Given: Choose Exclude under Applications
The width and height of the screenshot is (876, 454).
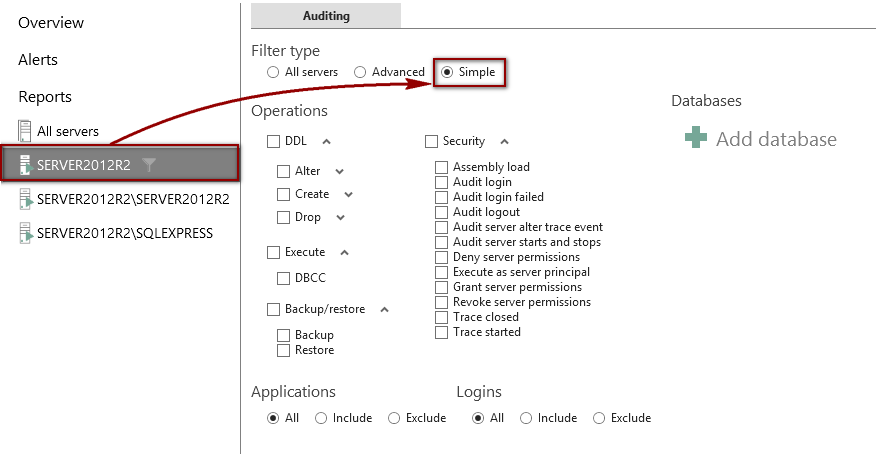Looking at the screenshot, I should [x=394, y=418].
